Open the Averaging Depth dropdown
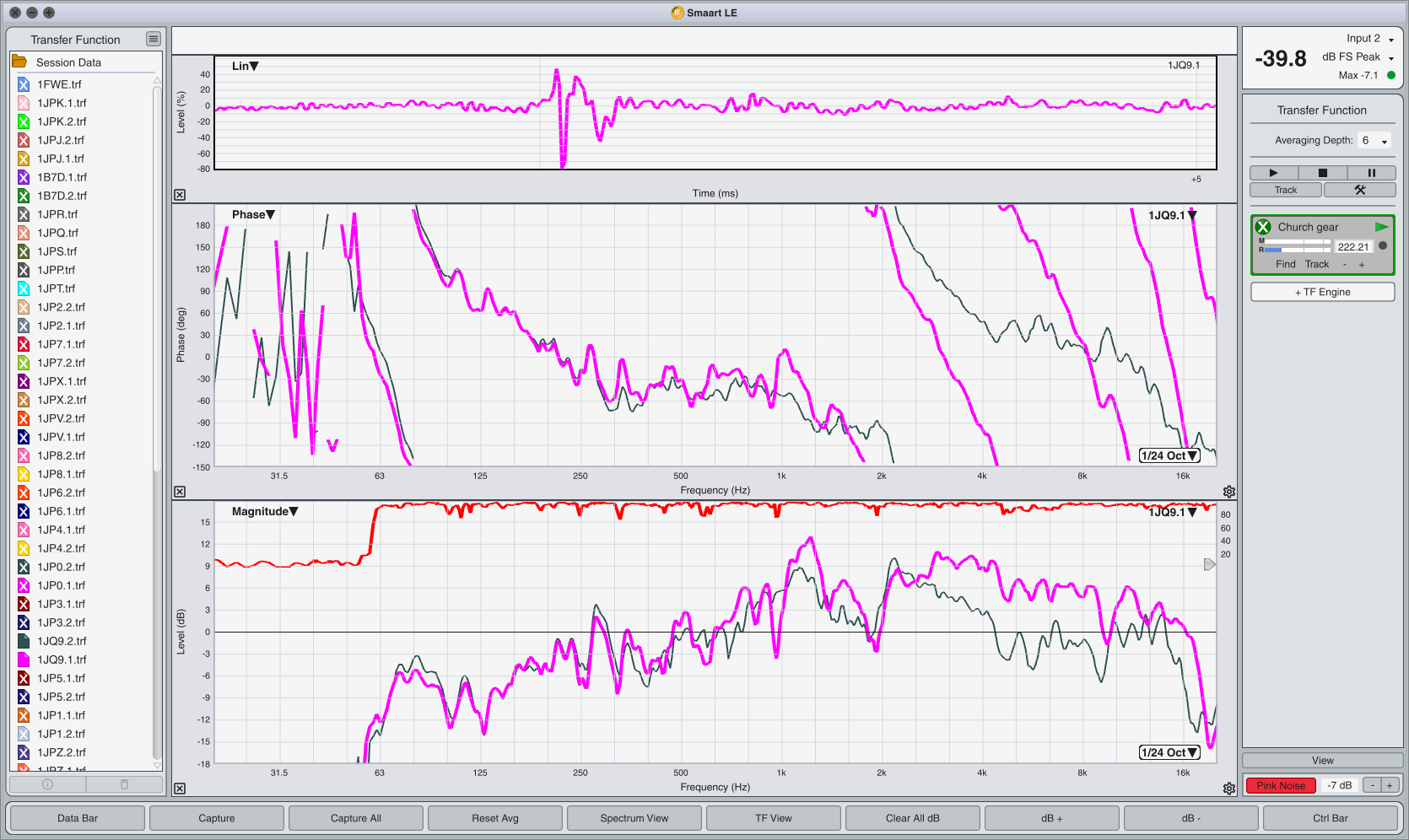The width and height of the screenshot is (1409, 840). click(1374, 141)
